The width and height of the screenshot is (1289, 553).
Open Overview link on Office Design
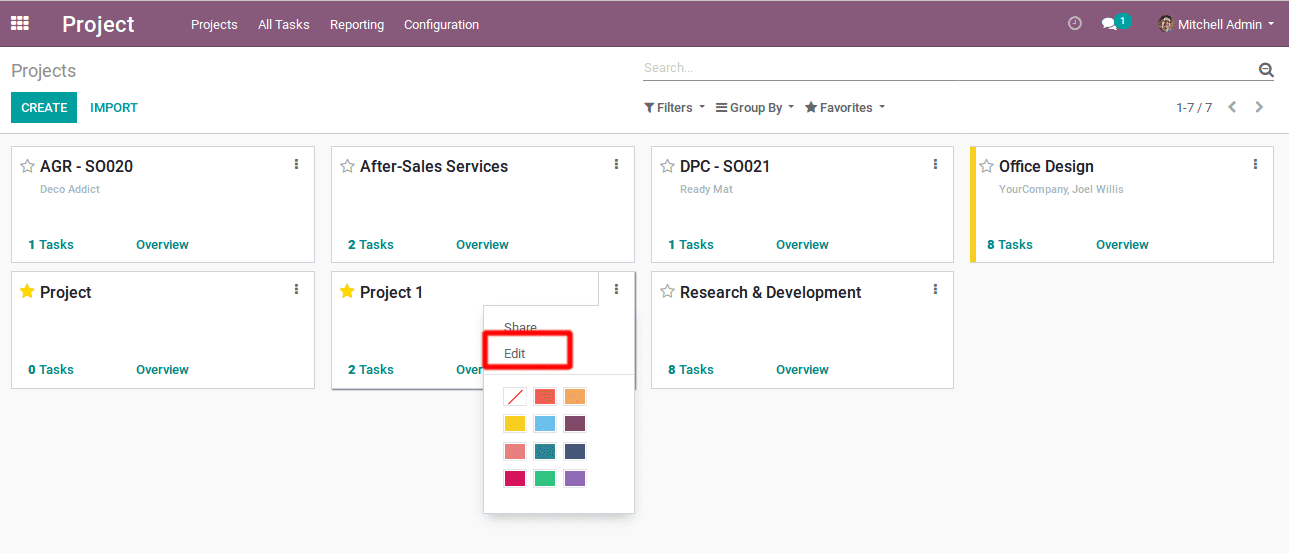coord(1122,244)
